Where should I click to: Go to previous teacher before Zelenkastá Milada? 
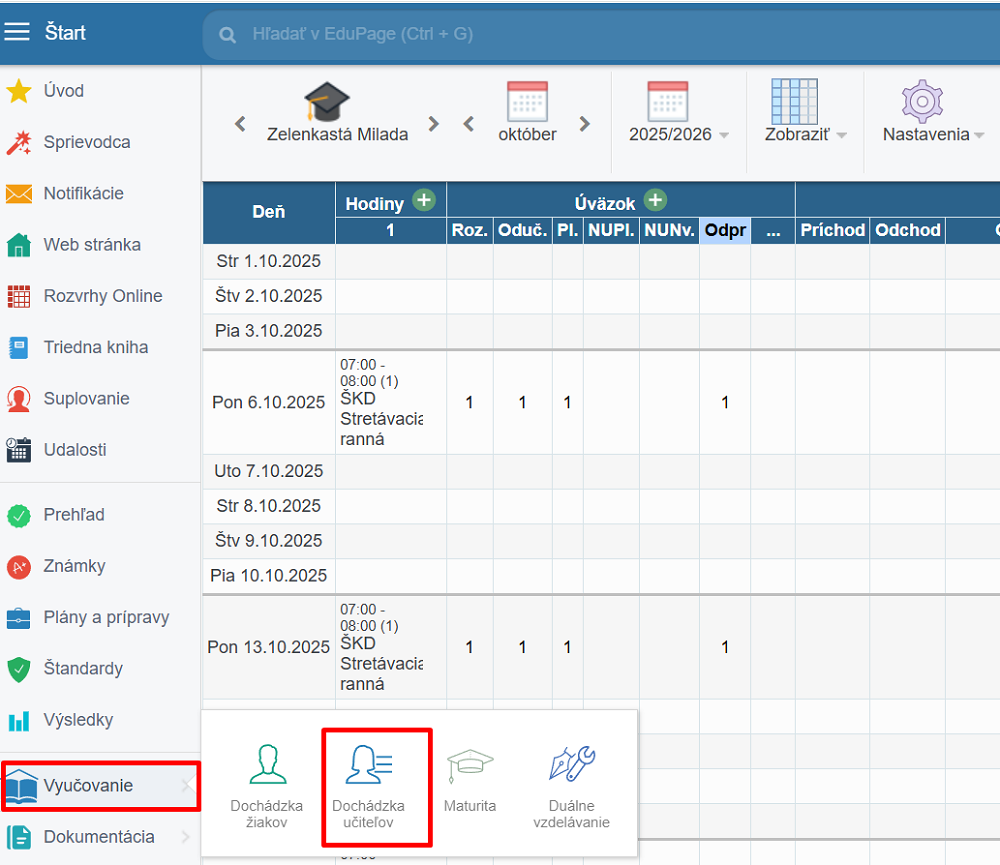[240, 124]
